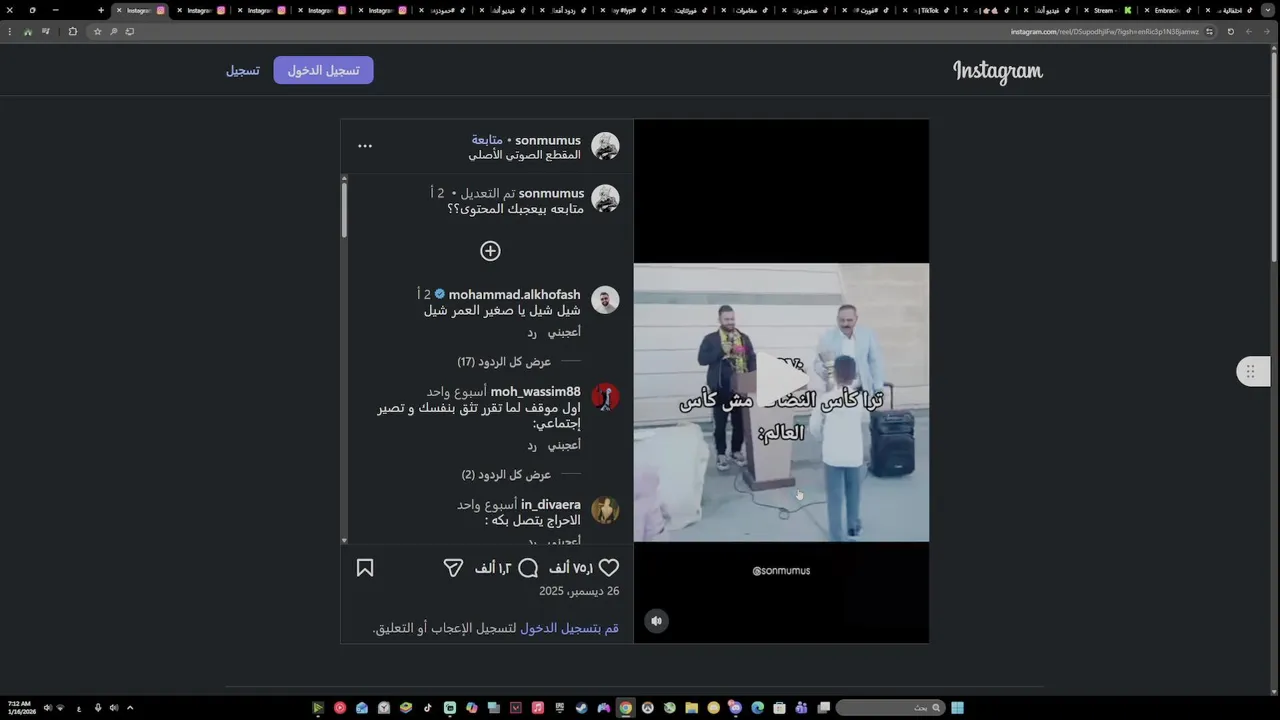Share the reel with the paper plane icon
This screenshot has width=1280, height=720.
pos(453,568)
